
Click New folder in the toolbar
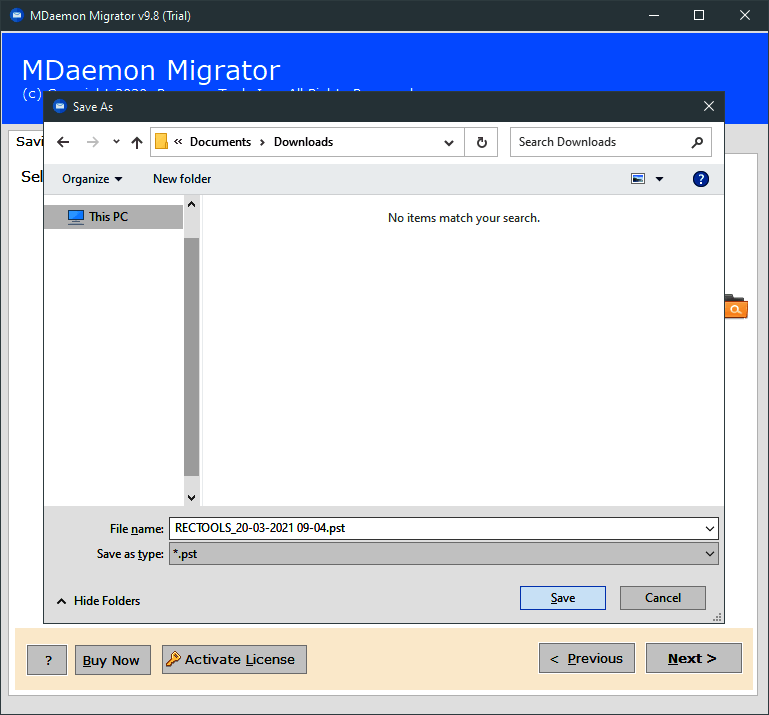(182, 179)
